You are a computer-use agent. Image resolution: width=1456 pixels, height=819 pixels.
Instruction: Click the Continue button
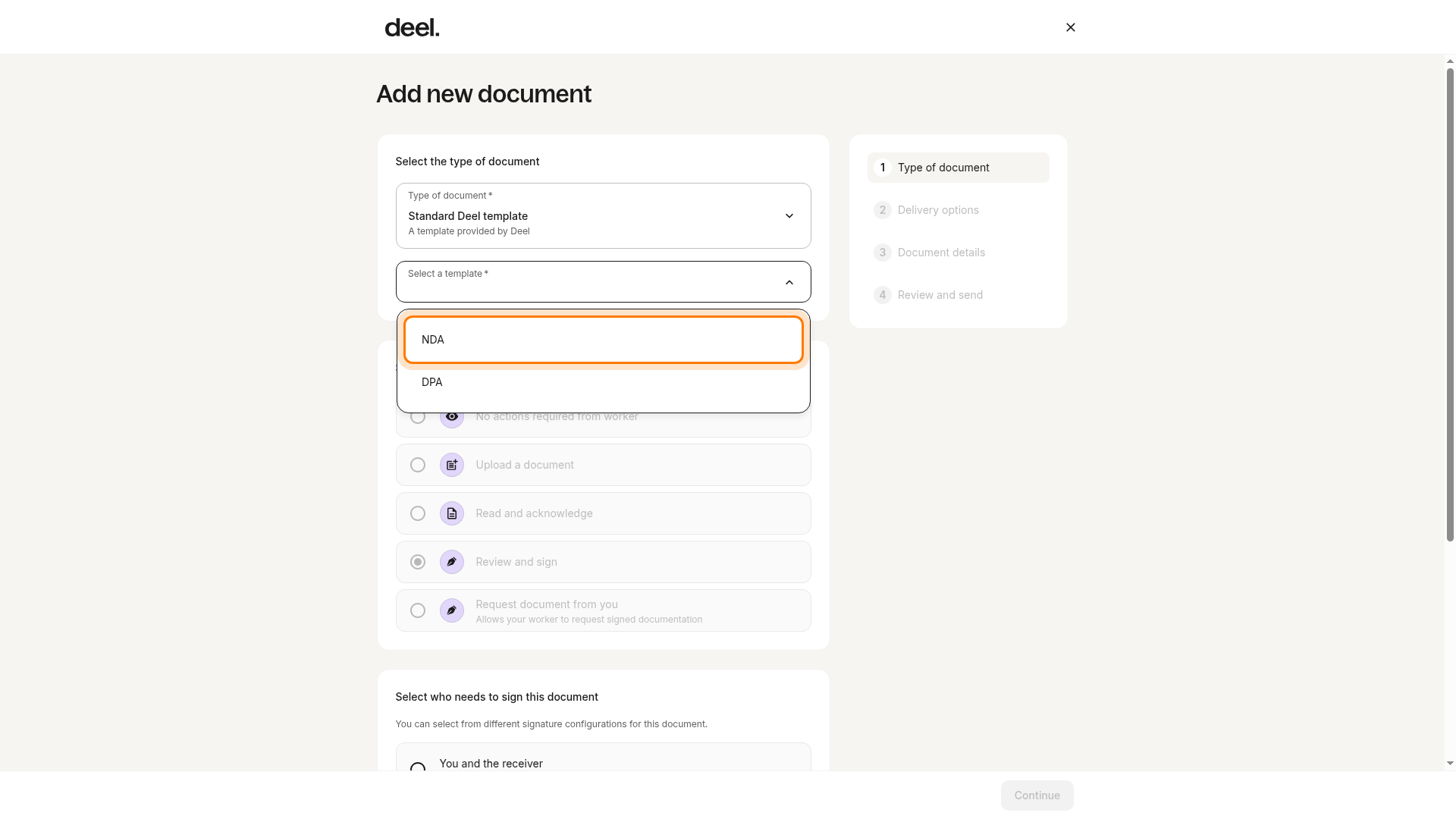(x=1037, y=795)
